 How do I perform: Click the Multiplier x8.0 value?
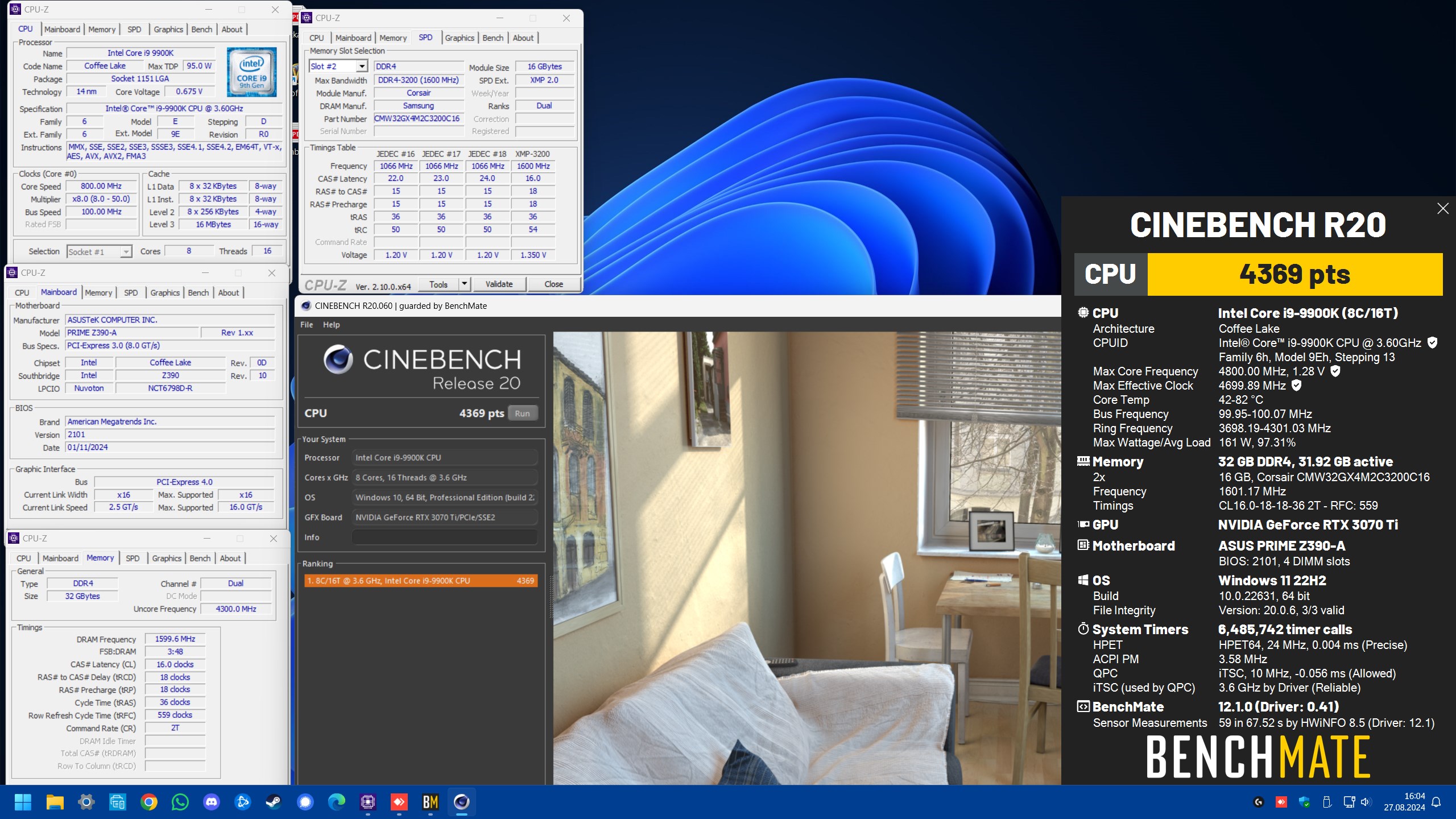(101, 199)
